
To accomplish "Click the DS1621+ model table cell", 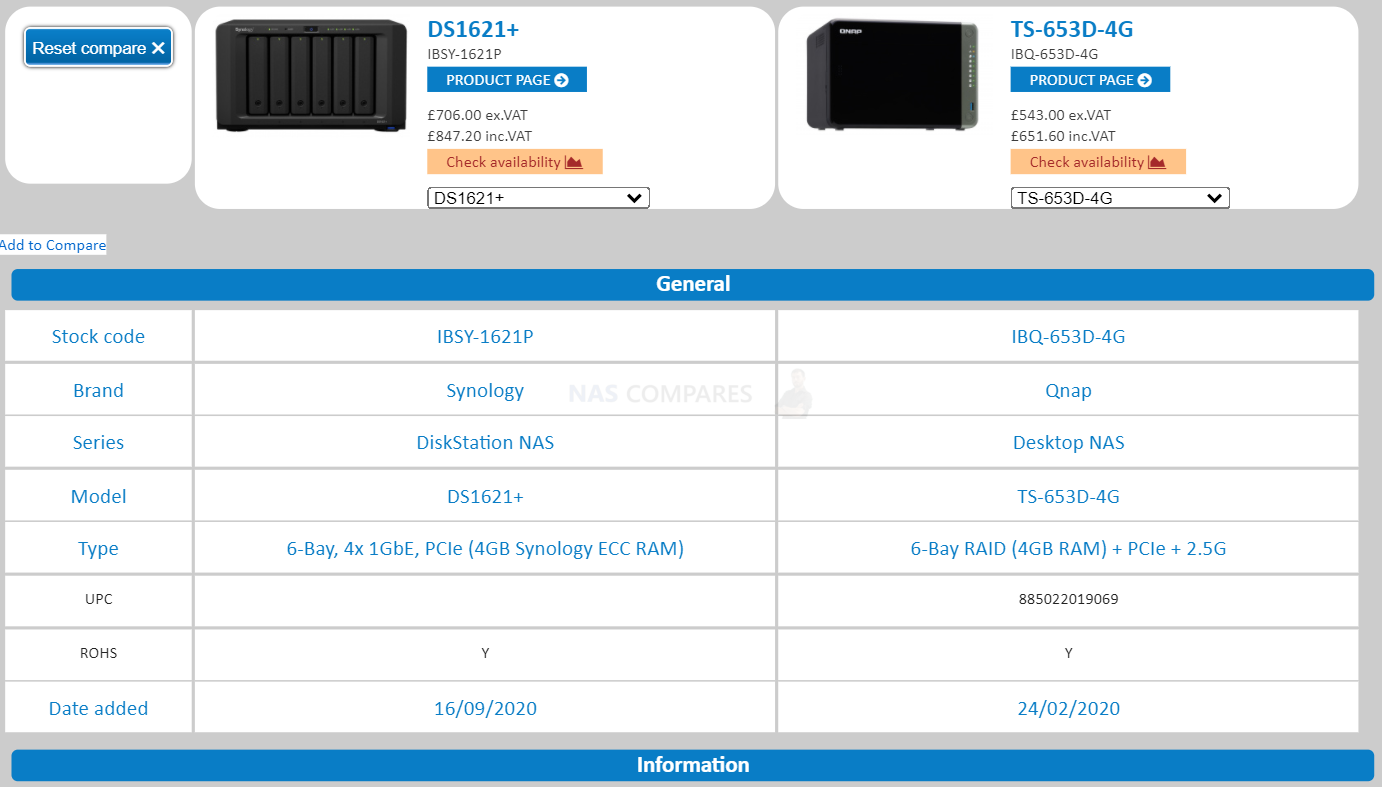I will (x=485, y=496).
